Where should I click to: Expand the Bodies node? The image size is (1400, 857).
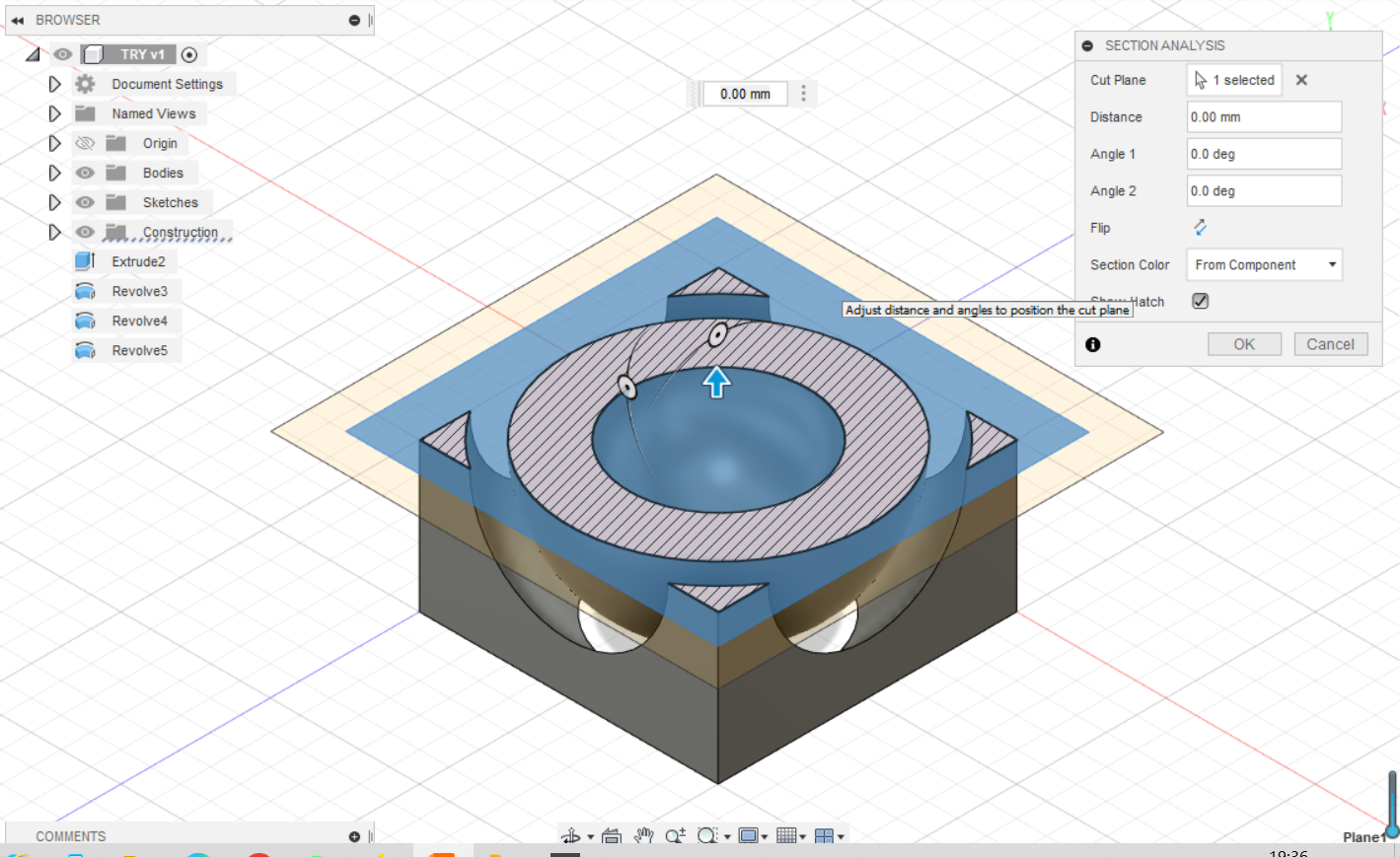[55, 173]
